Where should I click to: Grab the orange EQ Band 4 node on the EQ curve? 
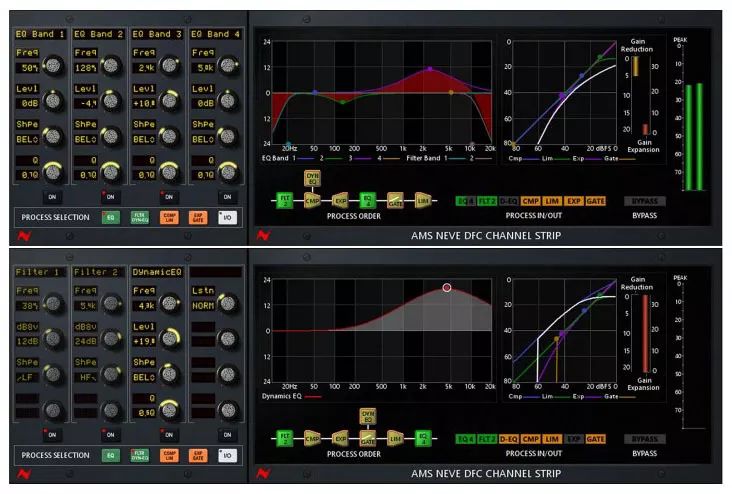(451, 93)
